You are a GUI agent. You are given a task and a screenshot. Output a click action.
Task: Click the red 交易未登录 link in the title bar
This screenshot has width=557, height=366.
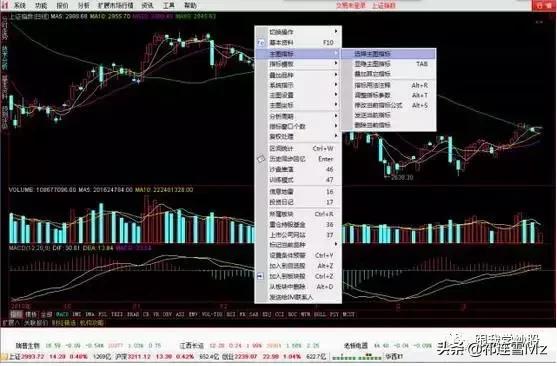click(351, 5)
